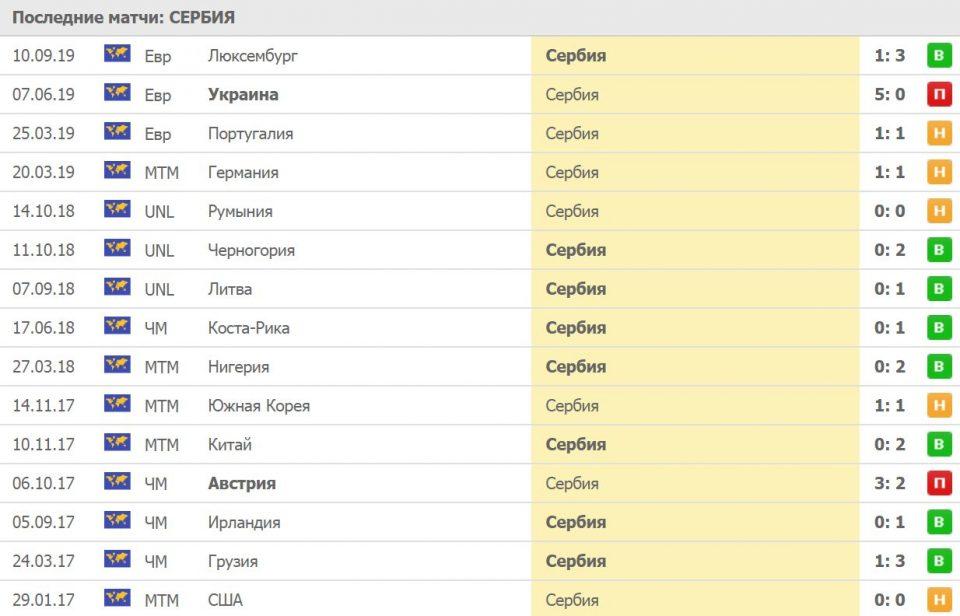Click the flag icon in Luxembourg match row
The image size is (960, 616).
(x=117, y=54)
